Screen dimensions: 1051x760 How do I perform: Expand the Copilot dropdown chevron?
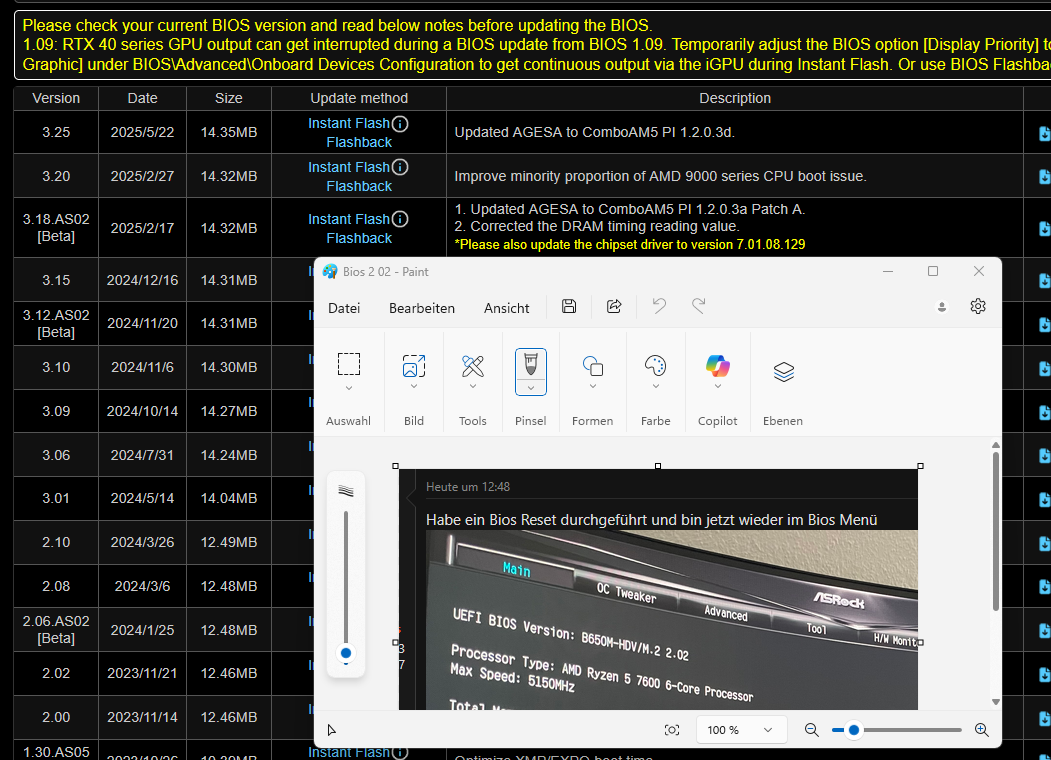point(717,386)
